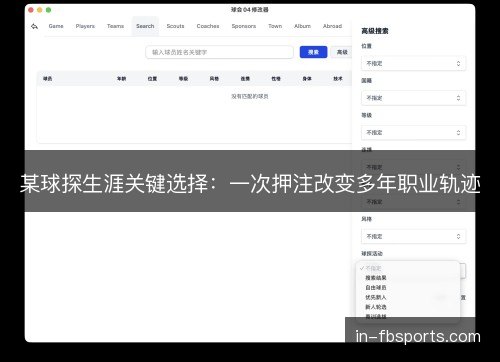This screenshot has height=362, width=500.
Task: Open the 等级 dropdown in advanced search
Action: 413,133
